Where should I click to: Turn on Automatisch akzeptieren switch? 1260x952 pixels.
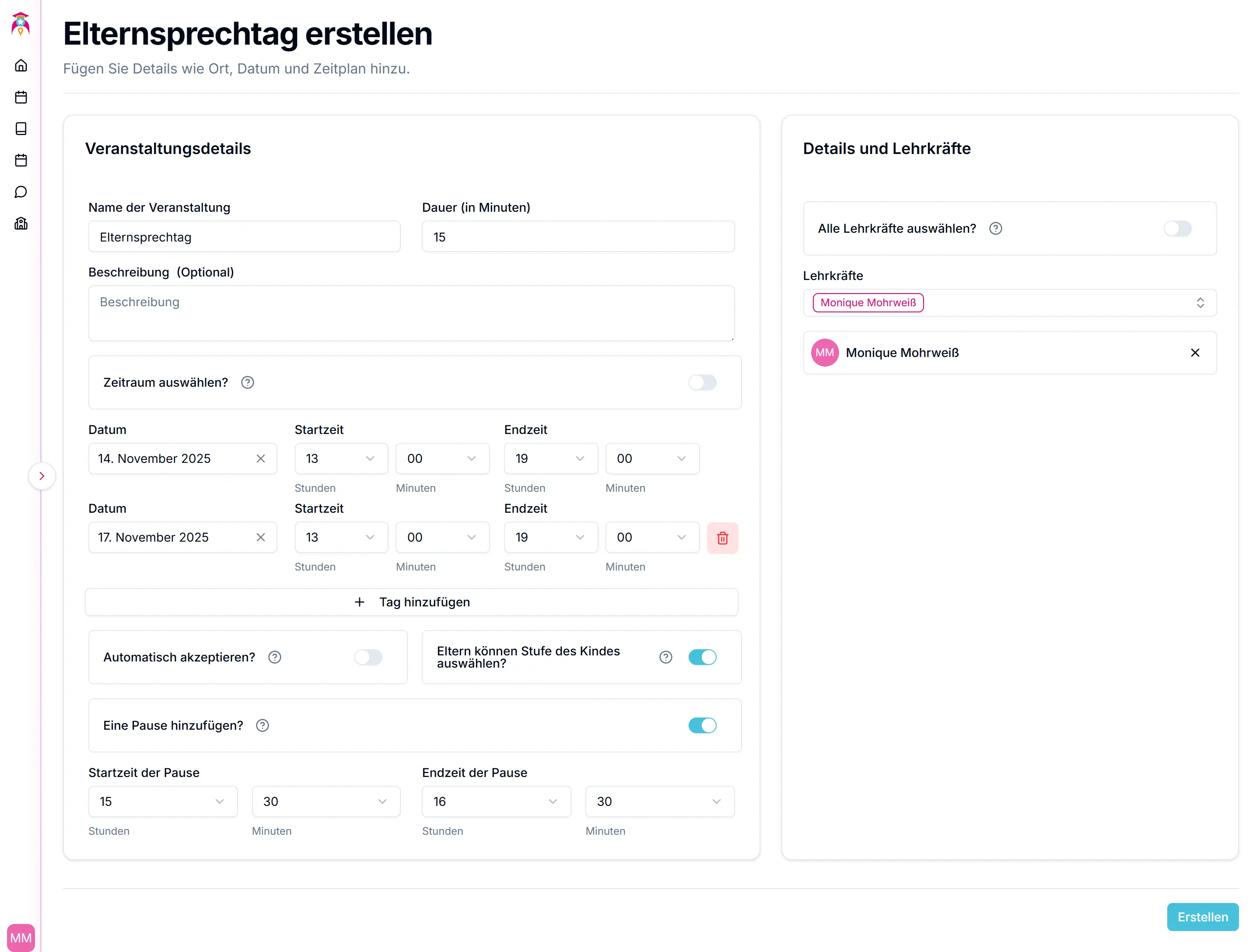tap(368, 657)
